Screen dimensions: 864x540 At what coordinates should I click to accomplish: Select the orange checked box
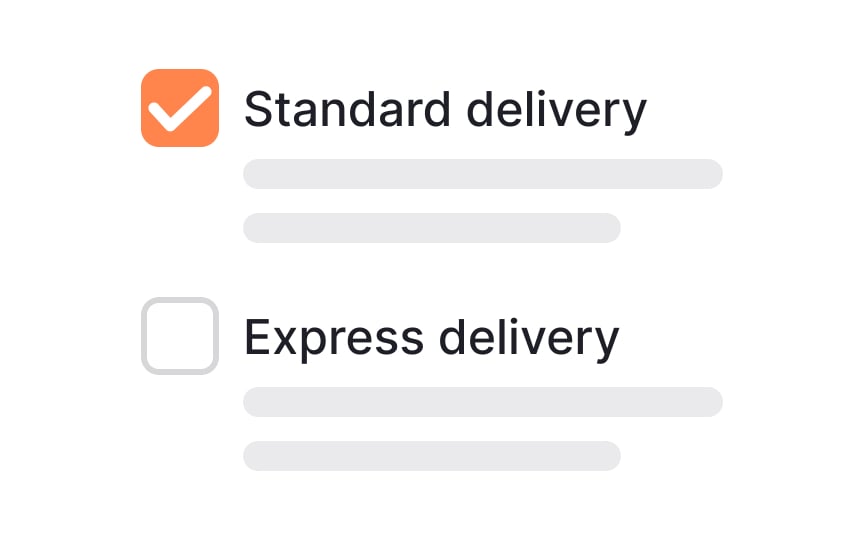(x=180, y=108)
